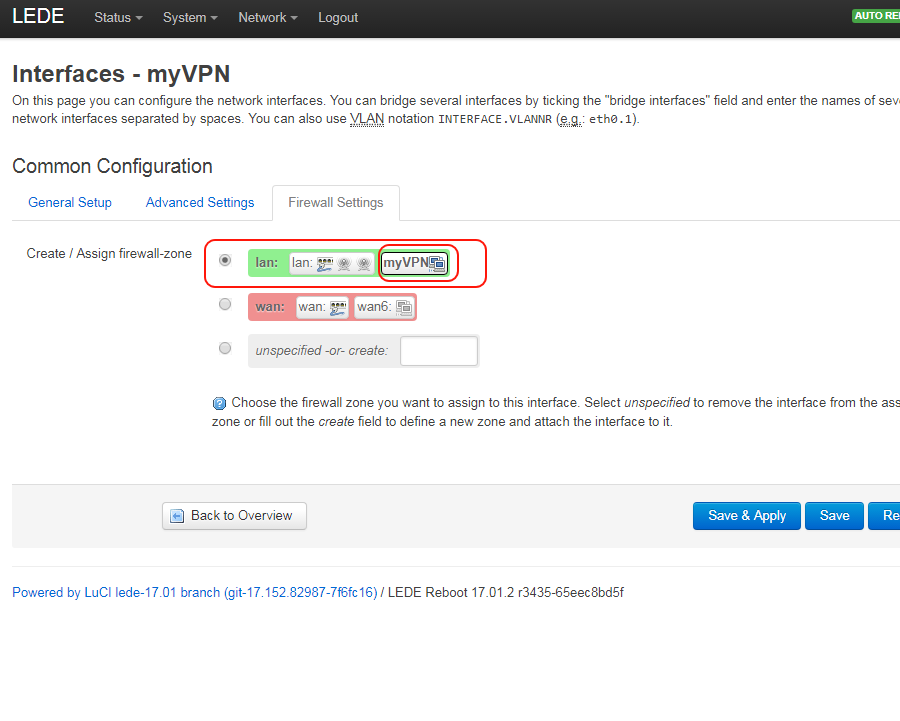Click the Common Configuration heading
Image resolution: width=900 pixels, height=721 pixels.
click(x=112, y=166)
